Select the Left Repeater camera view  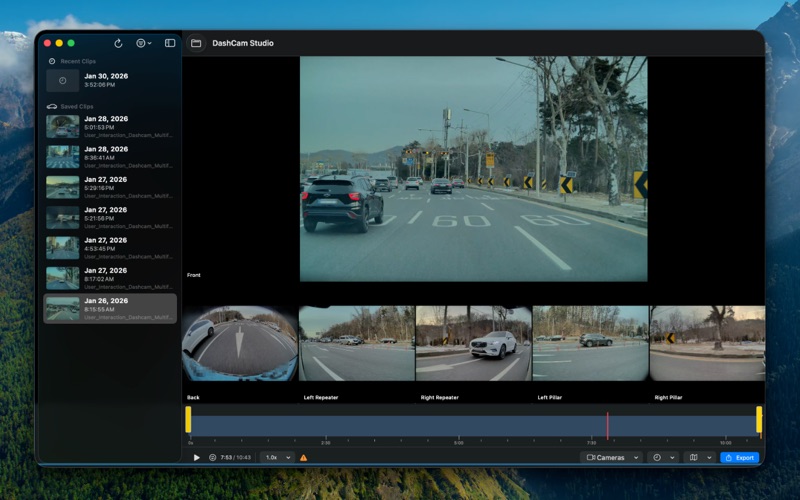pyautogui.click(x=357, y=343)
